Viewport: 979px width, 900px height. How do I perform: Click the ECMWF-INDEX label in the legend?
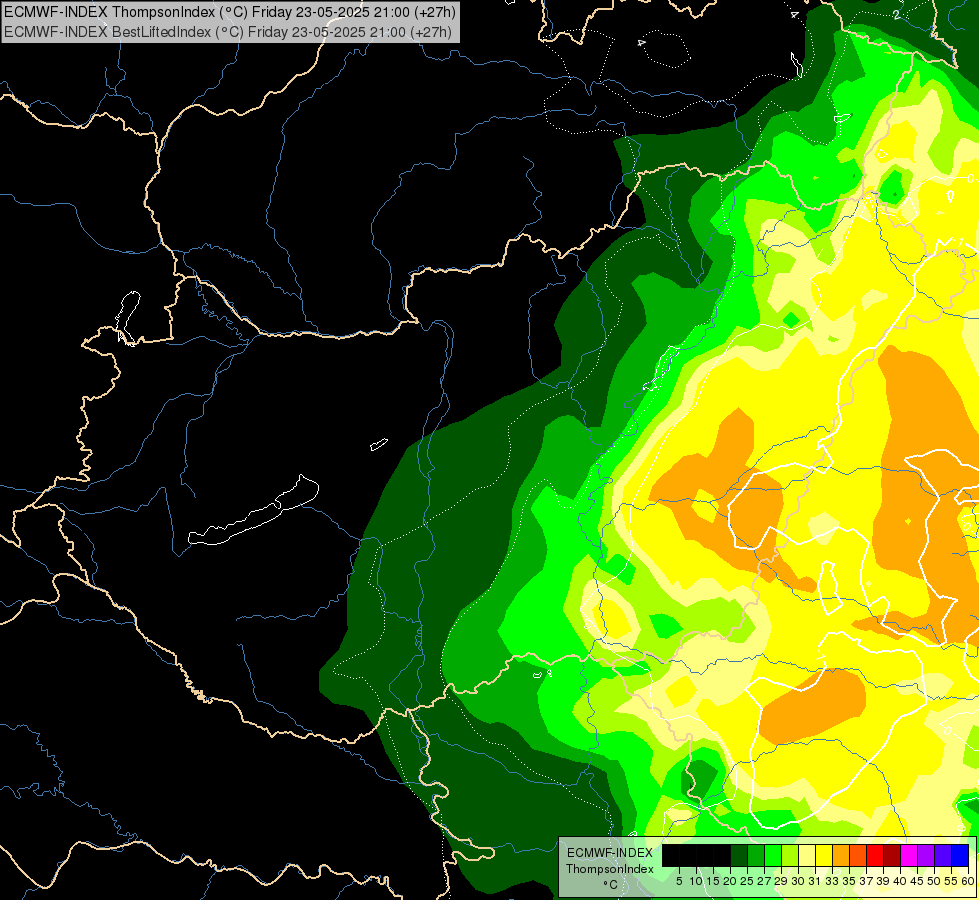(x=610, y=853)
